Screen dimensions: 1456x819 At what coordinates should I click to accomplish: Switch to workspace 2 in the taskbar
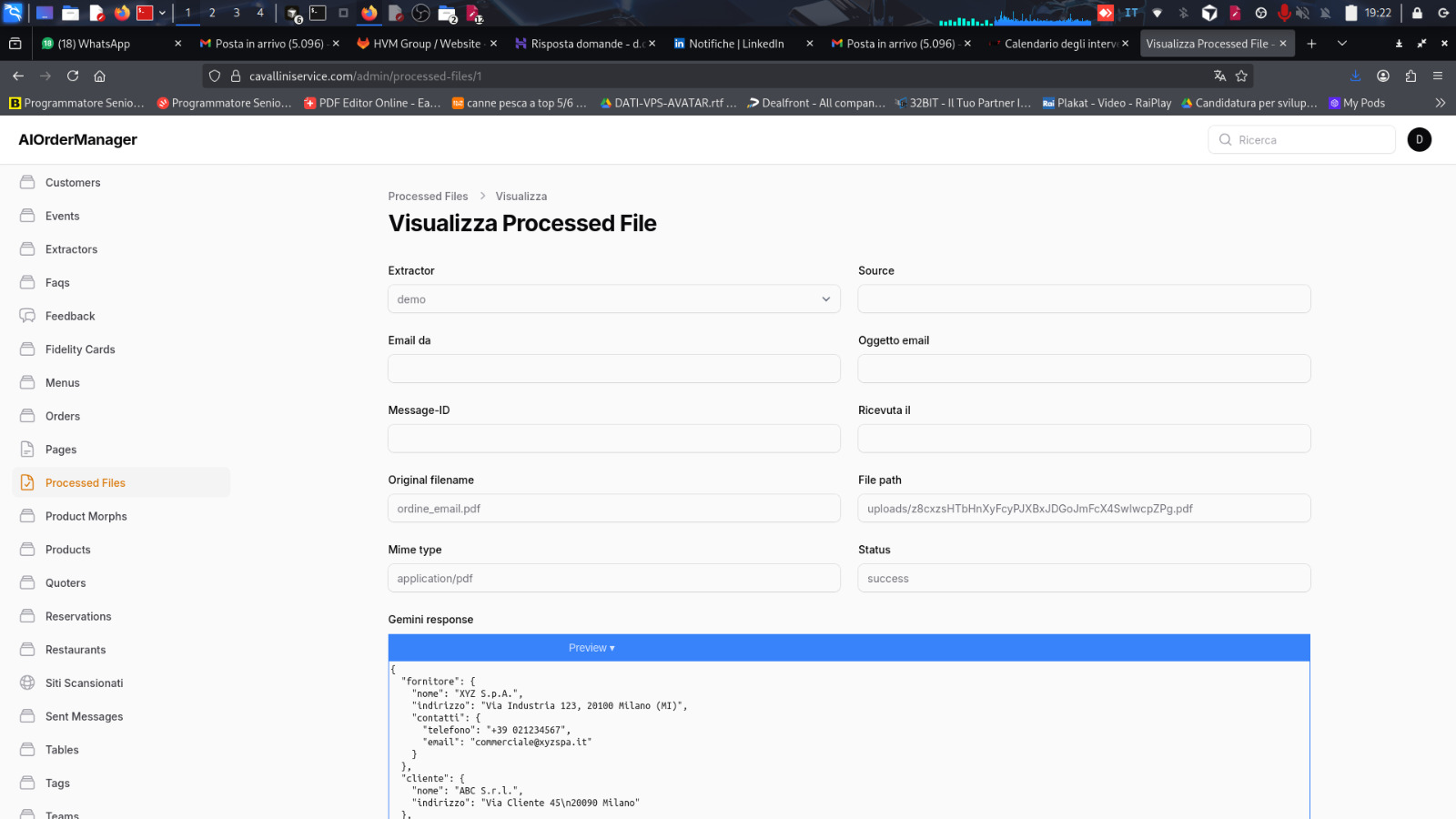212,13
